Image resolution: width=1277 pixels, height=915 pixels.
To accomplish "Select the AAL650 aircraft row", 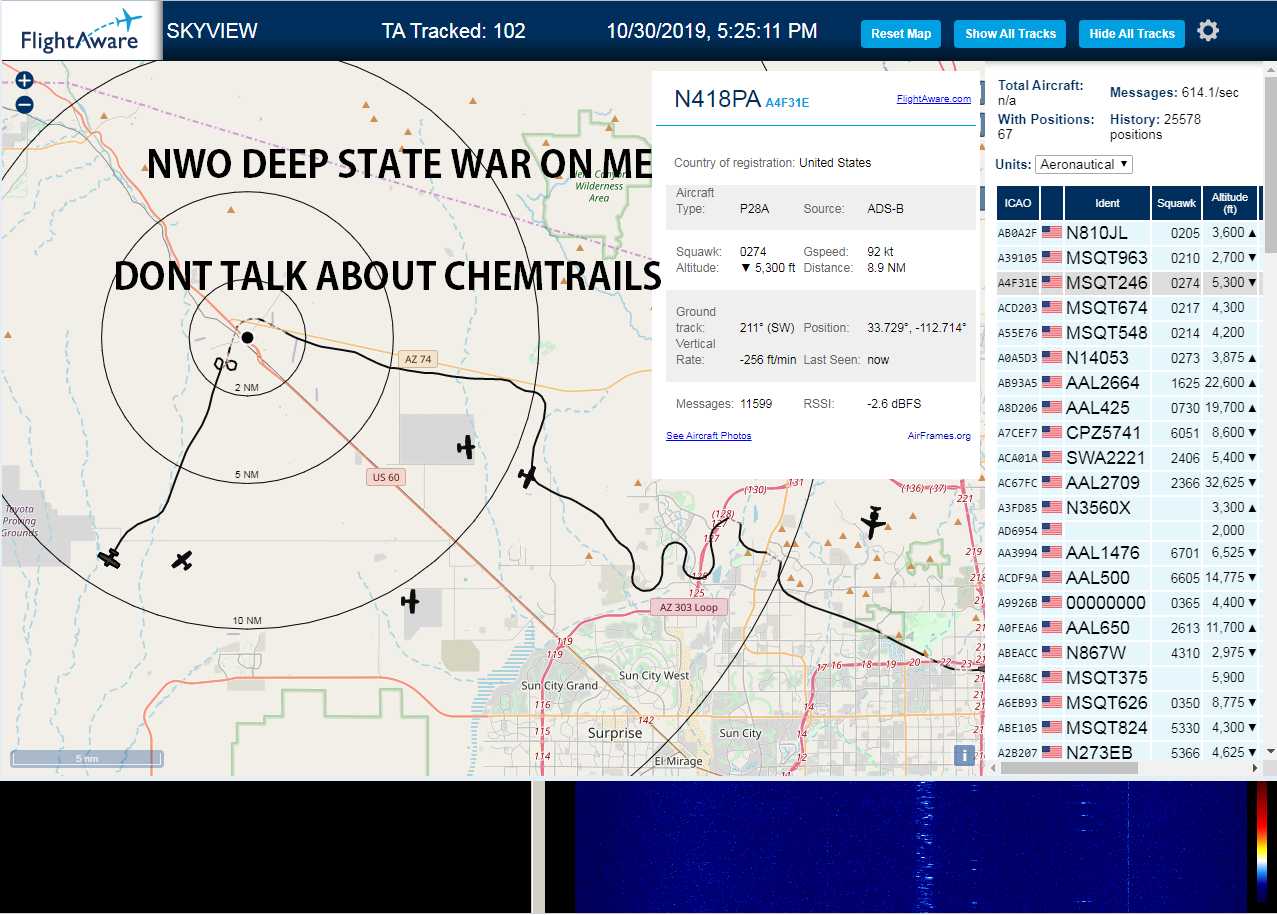I will (1129, 628).
